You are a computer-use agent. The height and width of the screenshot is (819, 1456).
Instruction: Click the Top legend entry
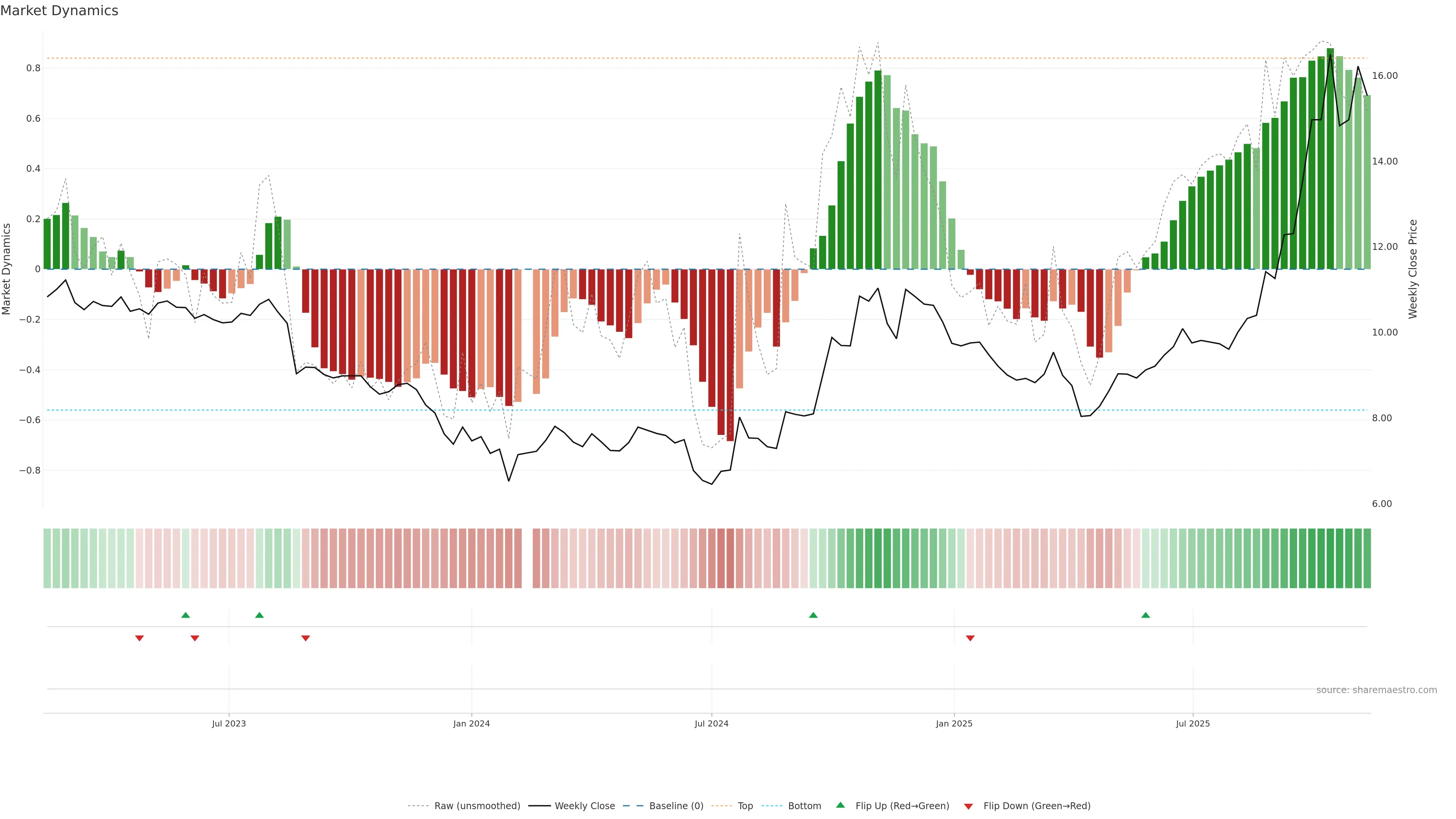[x=745, y=806]
